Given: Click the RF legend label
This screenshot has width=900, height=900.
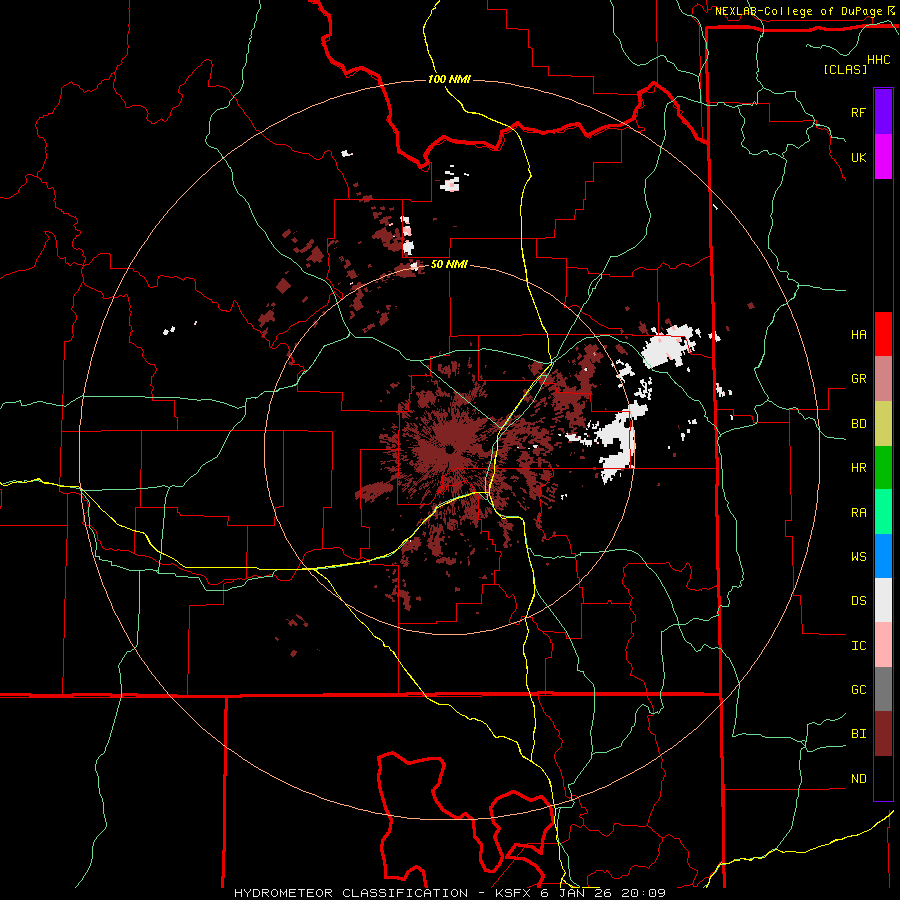Looking at the screenshot, I should [x=858, y=112].
